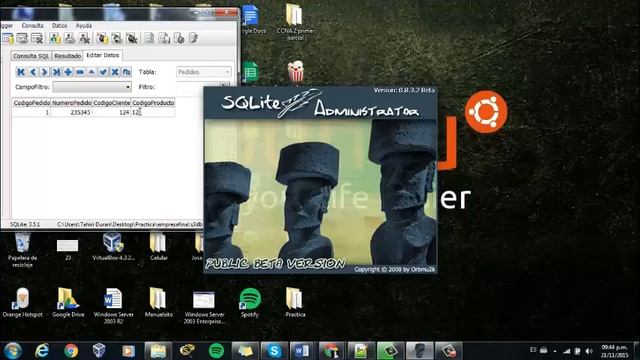Open Popcorn Time desktop icon

[x=296, y=71]
